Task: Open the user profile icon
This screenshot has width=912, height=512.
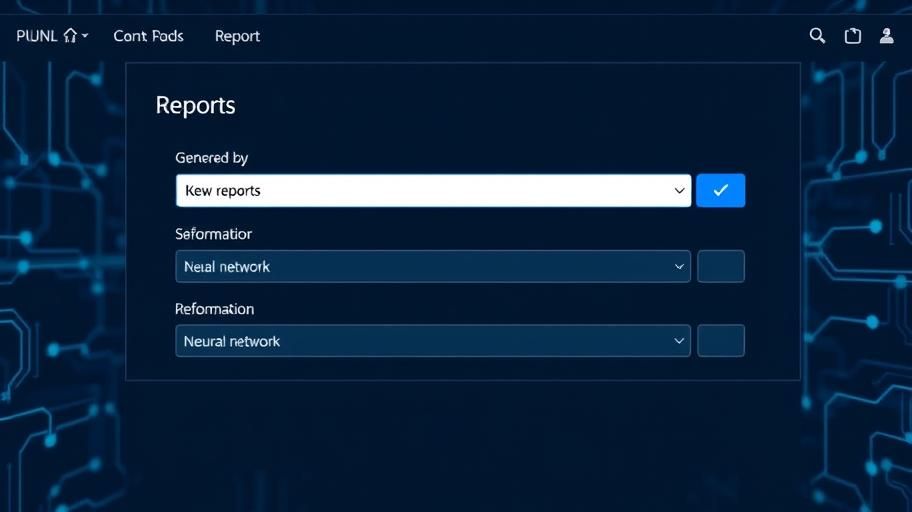Action: [886, 36]
